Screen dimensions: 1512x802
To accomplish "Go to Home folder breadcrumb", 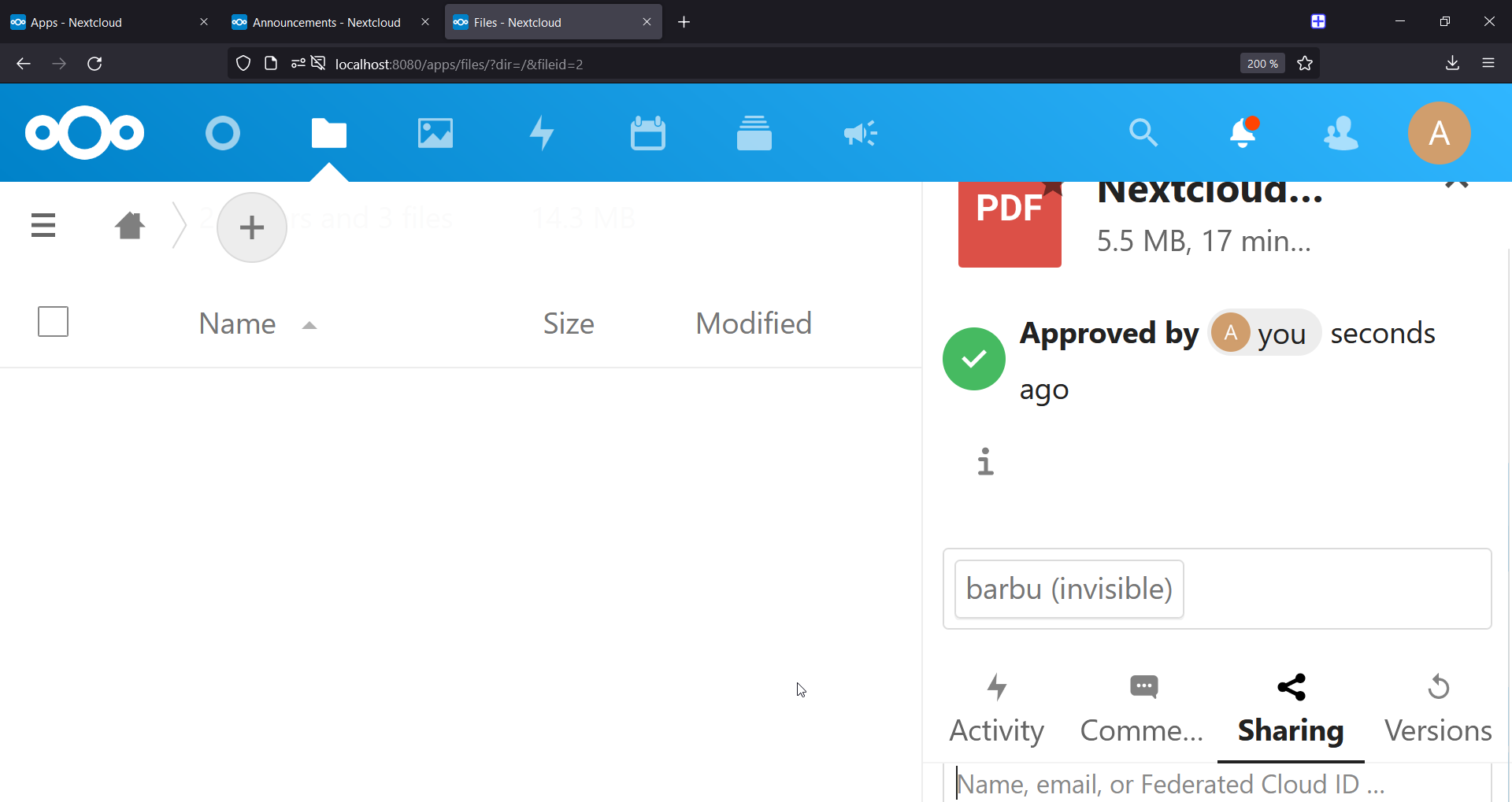I will [x=130, y=225].
